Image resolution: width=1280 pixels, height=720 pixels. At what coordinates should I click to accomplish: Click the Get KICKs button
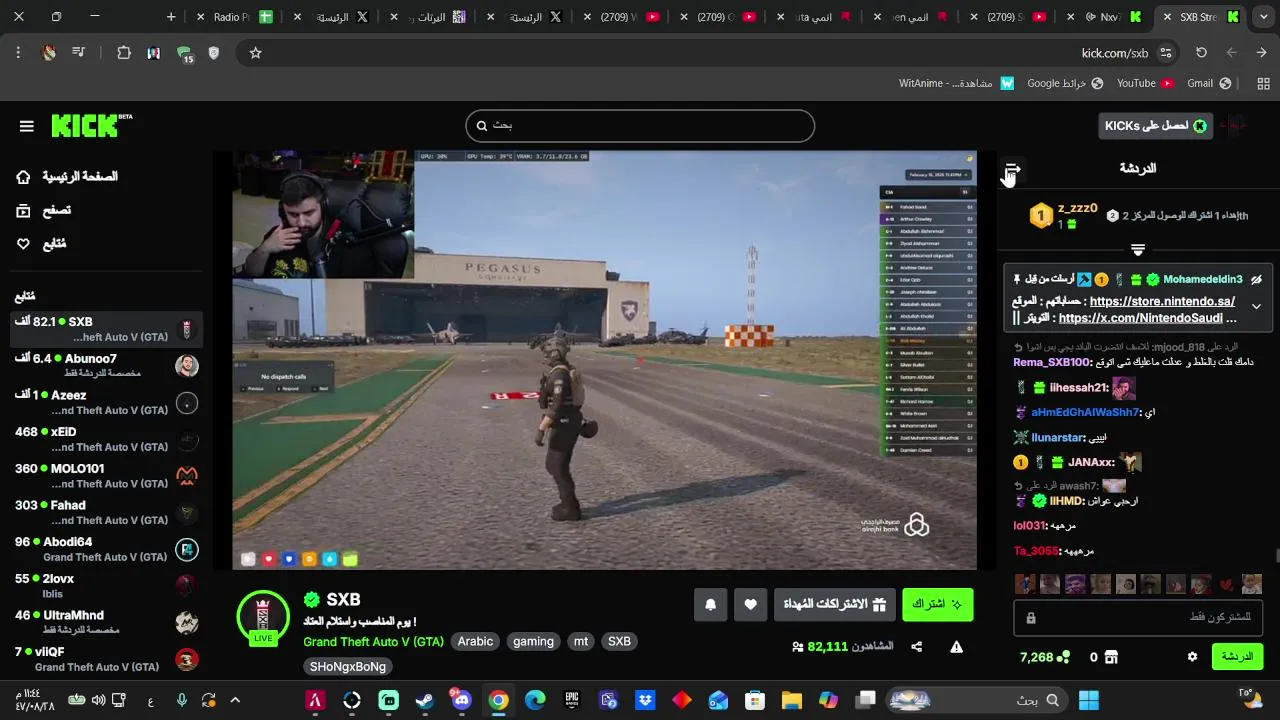click(1155, 126)
